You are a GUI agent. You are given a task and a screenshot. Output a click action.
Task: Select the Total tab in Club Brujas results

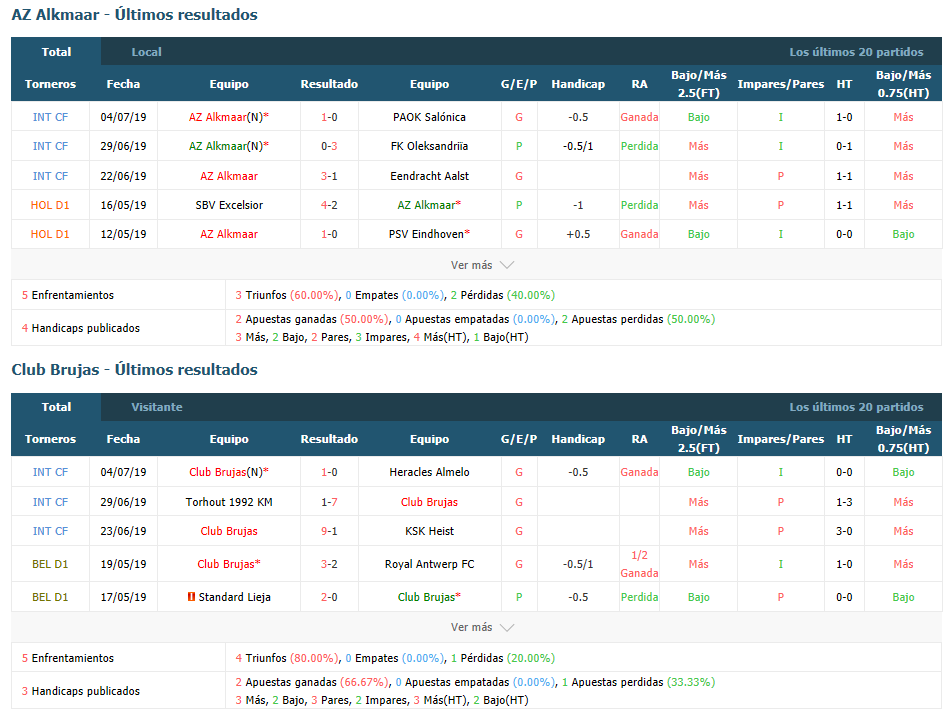point(56,407)
